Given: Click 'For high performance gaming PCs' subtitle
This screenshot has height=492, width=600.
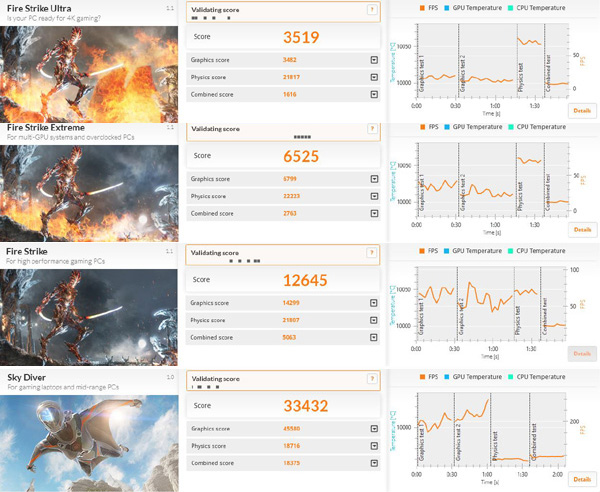Looking at the screenshot, I should click(55, 261).
